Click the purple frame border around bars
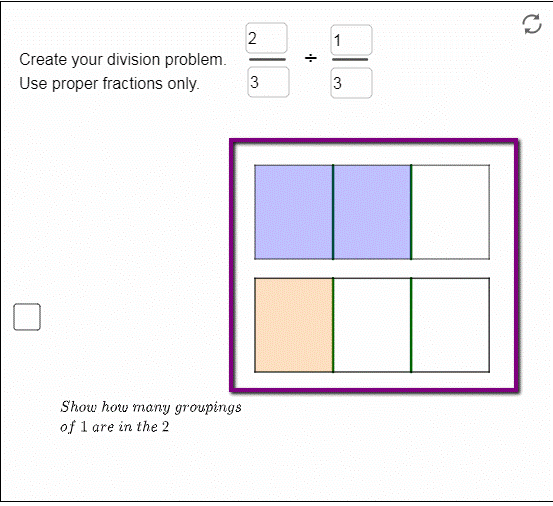Image resolution: width=553 pixels, height=506 pixels. pos(374,141)
